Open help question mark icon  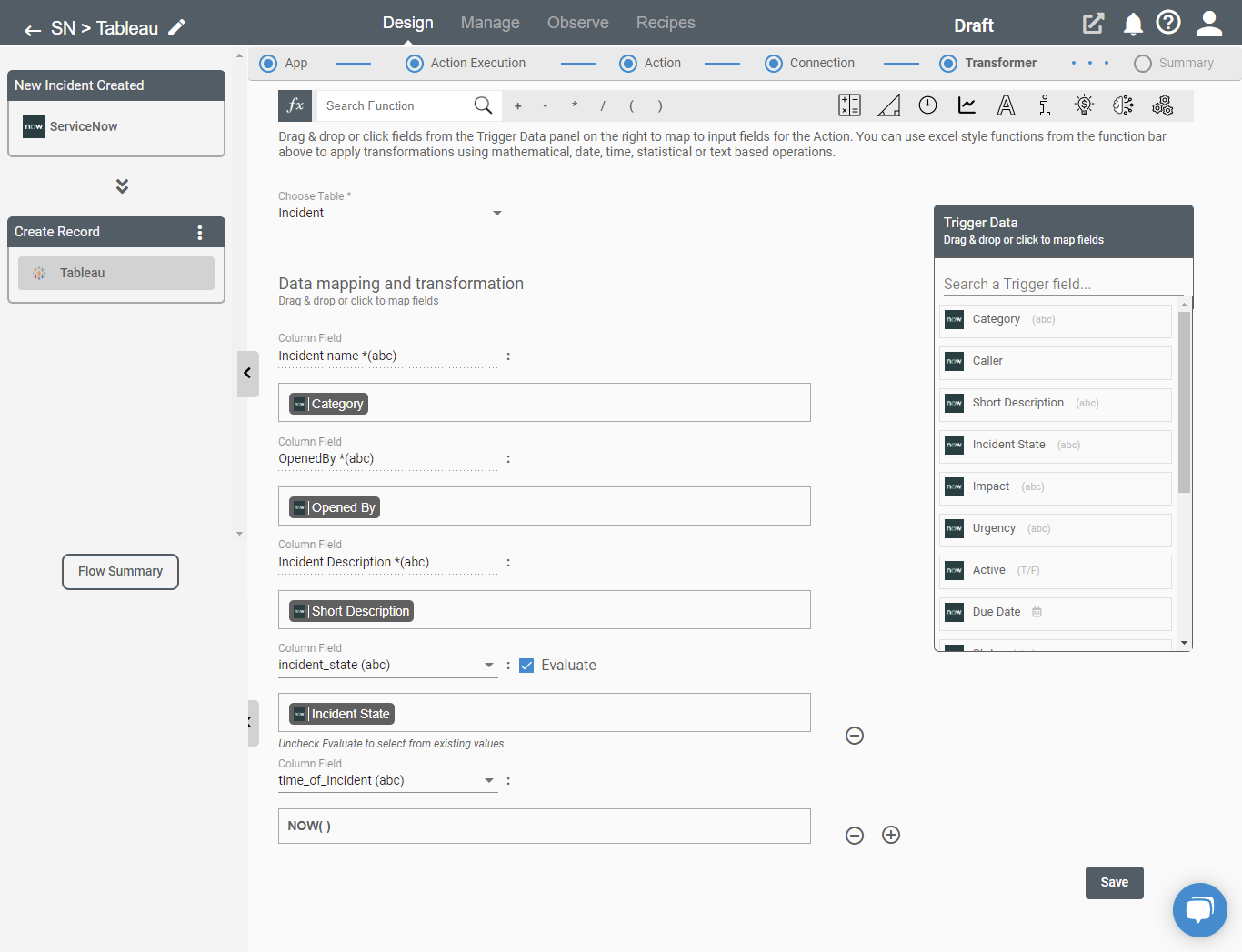point(1168,22)
